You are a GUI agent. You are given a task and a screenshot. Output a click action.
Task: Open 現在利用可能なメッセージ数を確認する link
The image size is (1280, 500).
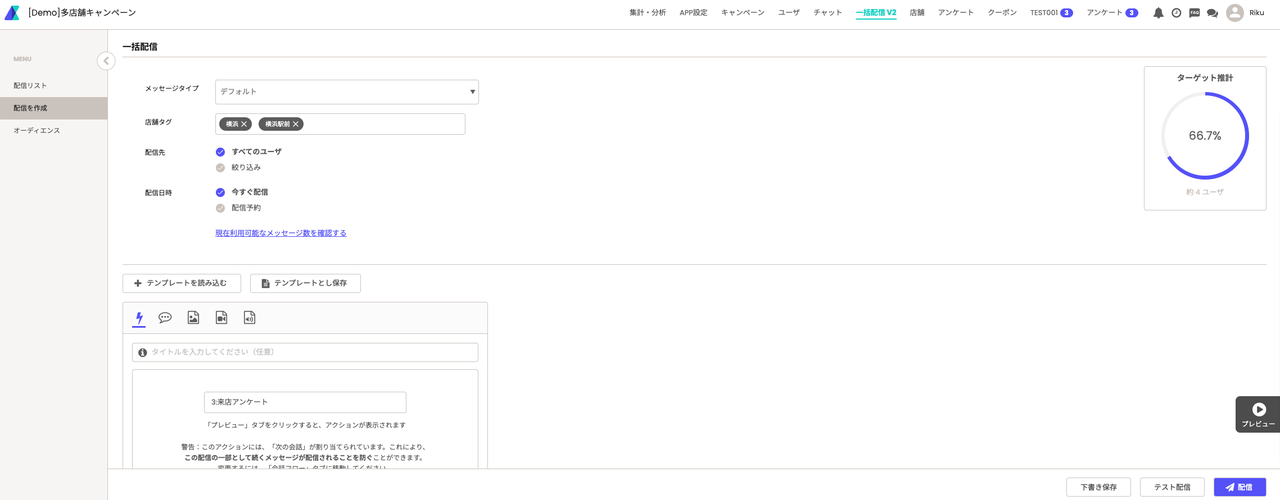[280, 233]
